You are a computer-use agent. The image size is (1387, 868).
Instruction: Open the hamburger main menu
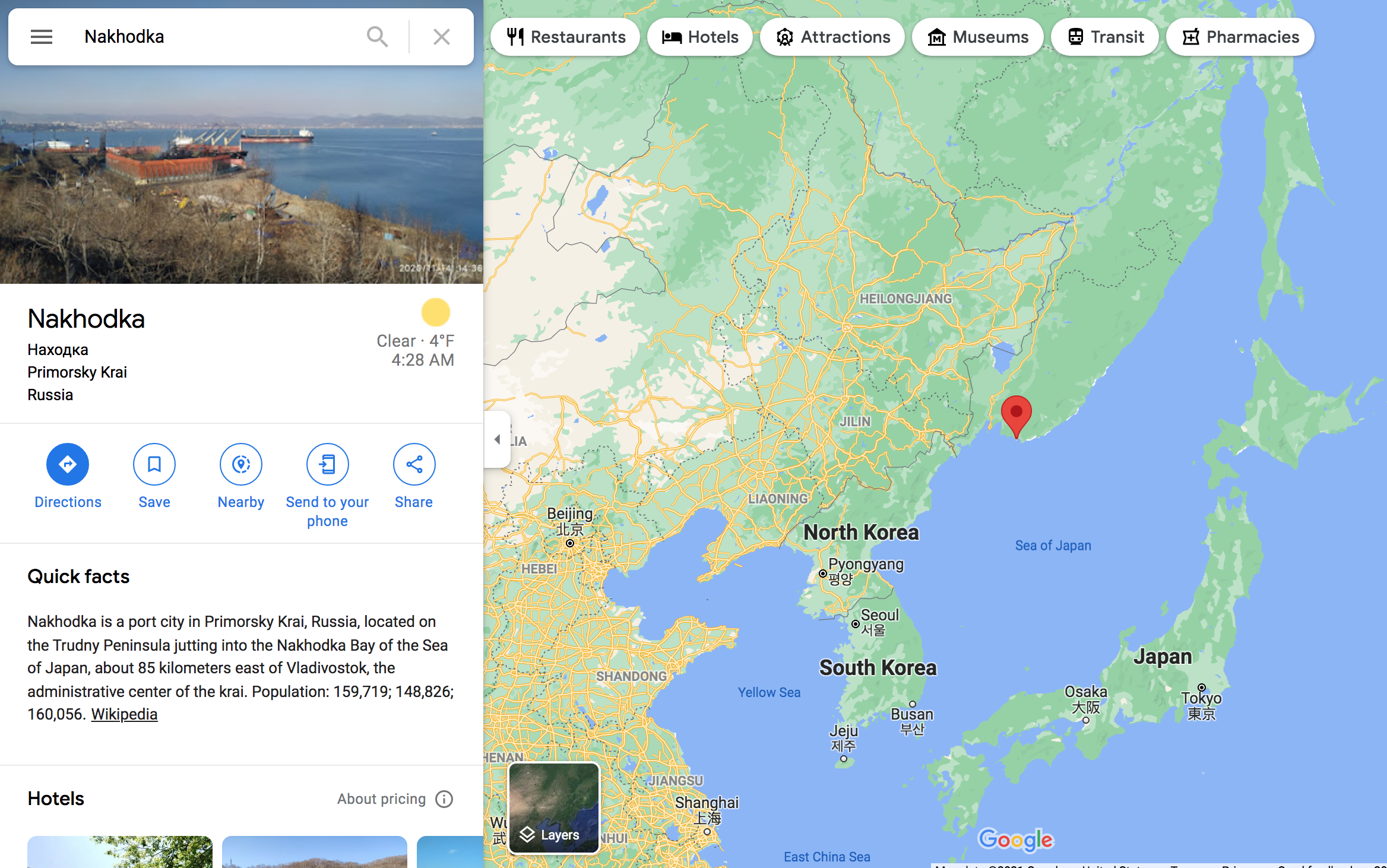[42, 37]
